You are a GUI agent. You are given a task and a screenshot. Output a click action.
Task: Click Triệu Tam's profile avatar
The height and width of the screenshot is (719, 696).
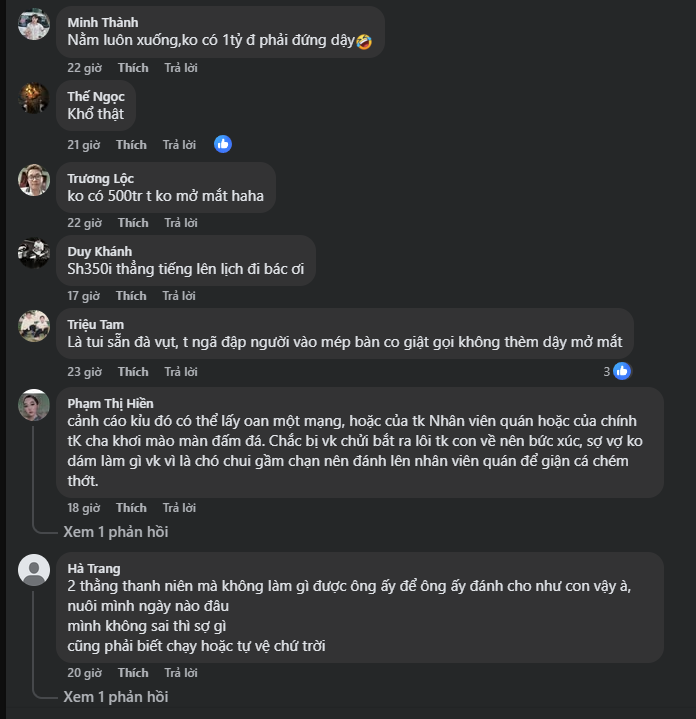(x=34, y=326)
